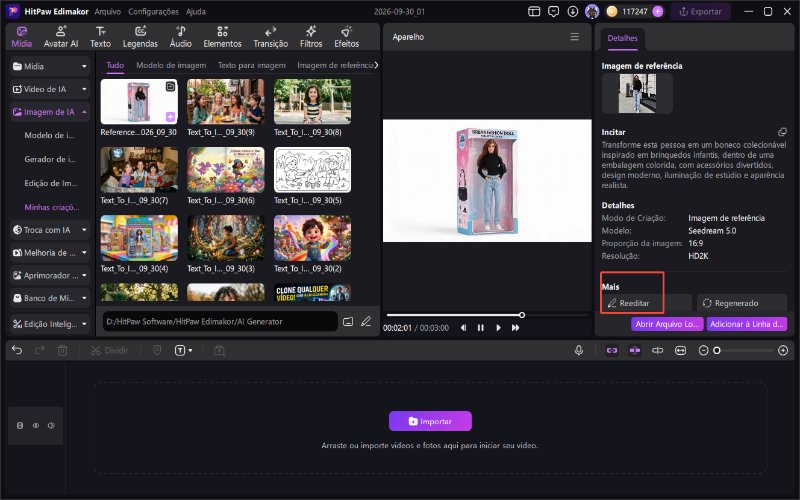Click the fit timeline to width icon
This screenshot has width=800, height=500.
pos(681,351)
